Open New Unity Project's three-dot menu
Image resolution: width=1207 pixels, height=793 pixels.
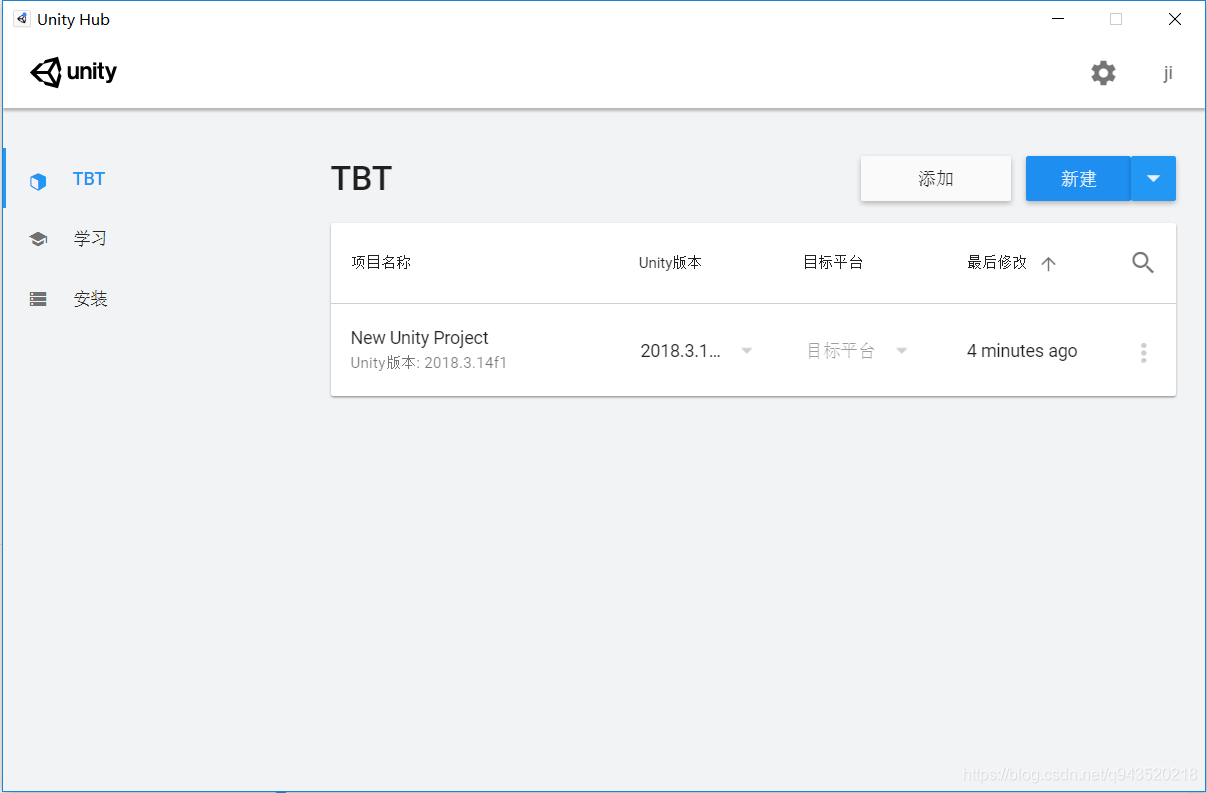click(1143, 352)
